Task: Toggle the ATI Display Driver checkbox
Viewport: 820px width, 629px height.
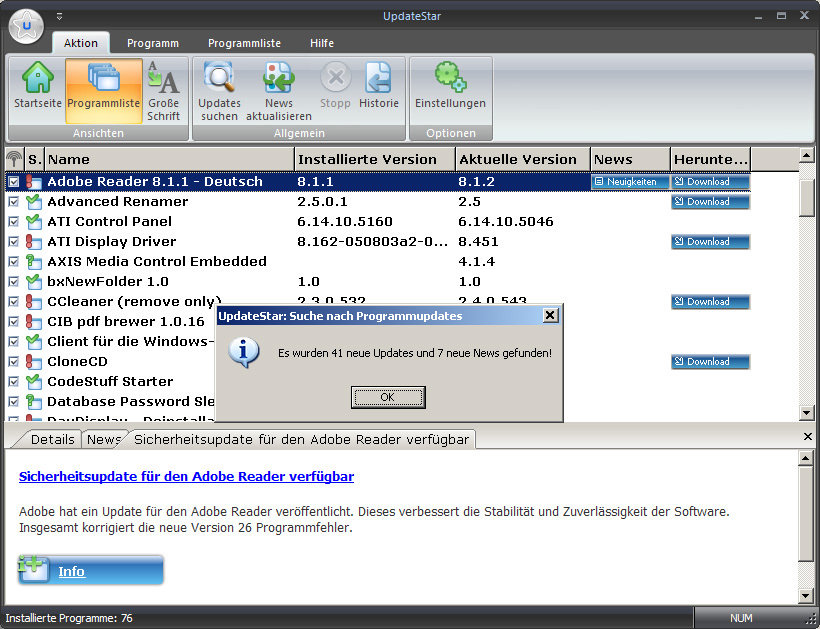Action: click(14, 242)
